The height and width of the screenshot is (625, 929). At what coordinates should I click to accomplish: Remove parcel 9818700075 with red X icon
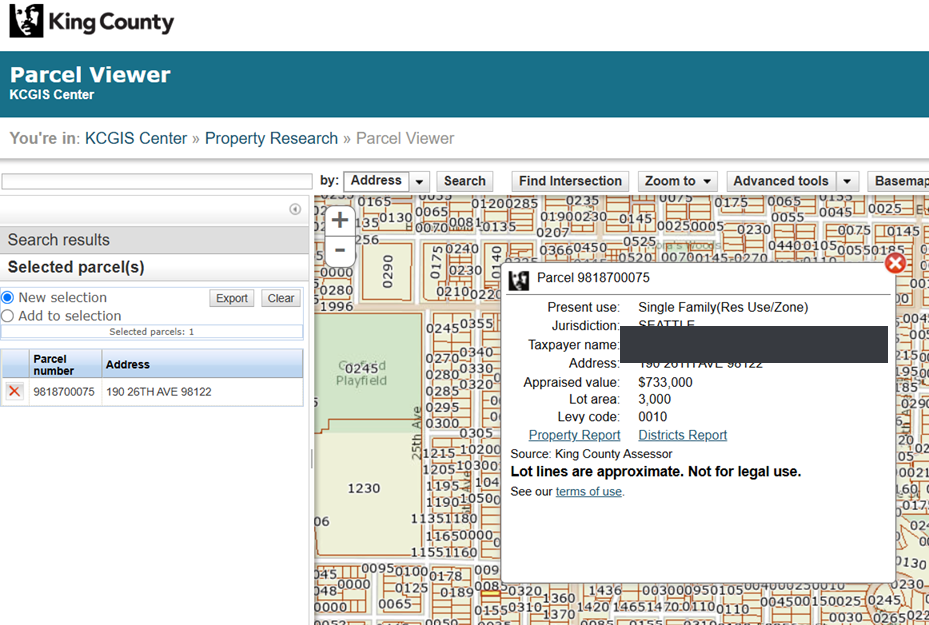click(15, 392)
